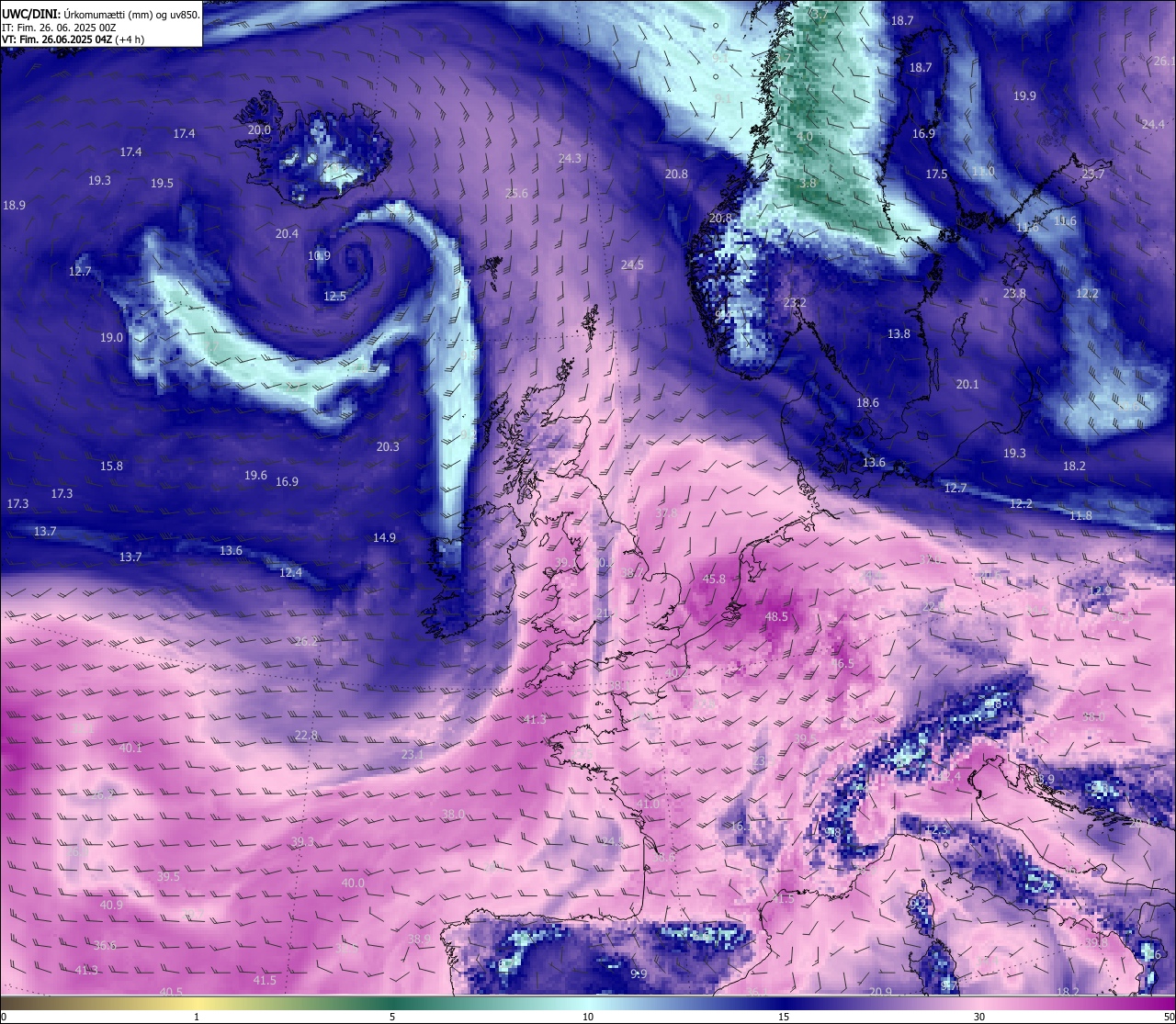Screen dimensions: 1176x1024
Task: Click the 19.5 value west of Iceland
Action: point(162,184)
